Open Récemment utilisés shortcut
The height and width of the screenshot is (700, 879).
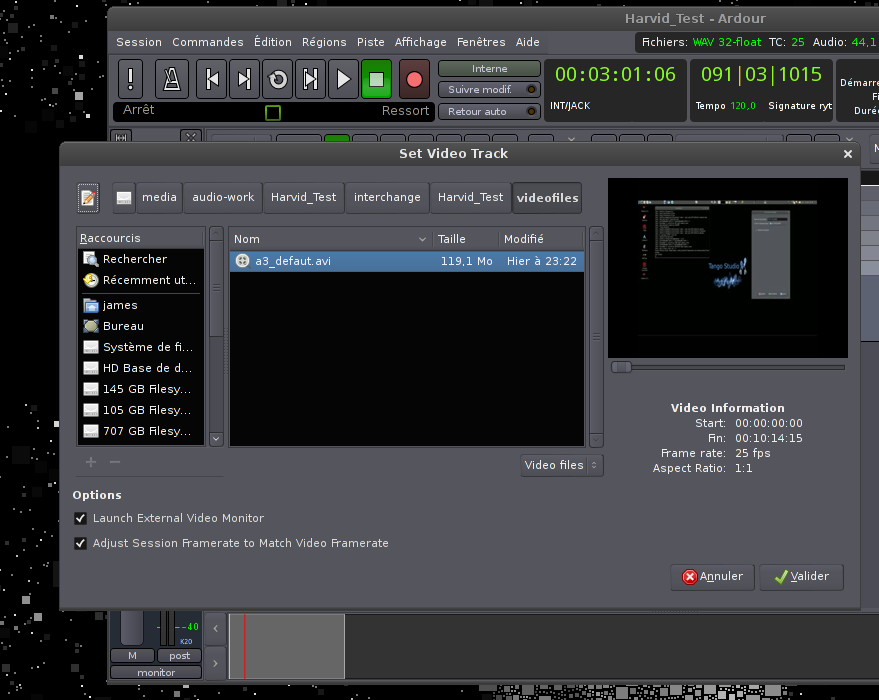point(141,280)
